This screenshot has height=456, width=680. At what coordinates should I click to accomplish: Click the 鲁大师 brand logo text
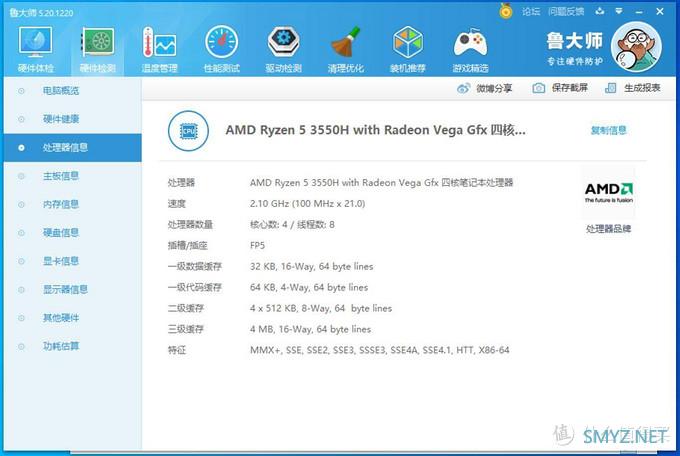(x=575, y=41)
